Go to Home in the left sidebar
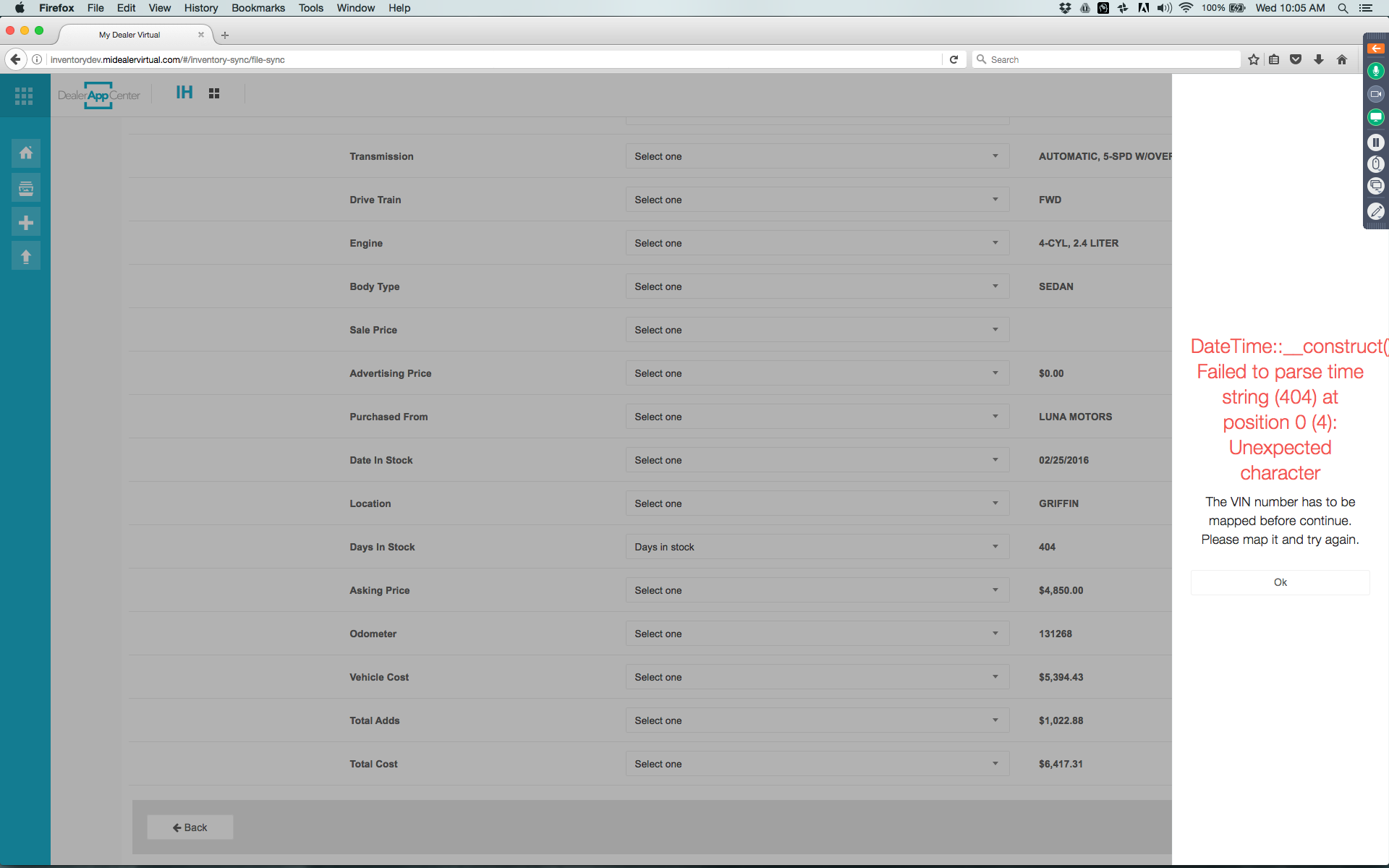The height and width of the screenshot is (868, 1389). [x=26, y=153]
